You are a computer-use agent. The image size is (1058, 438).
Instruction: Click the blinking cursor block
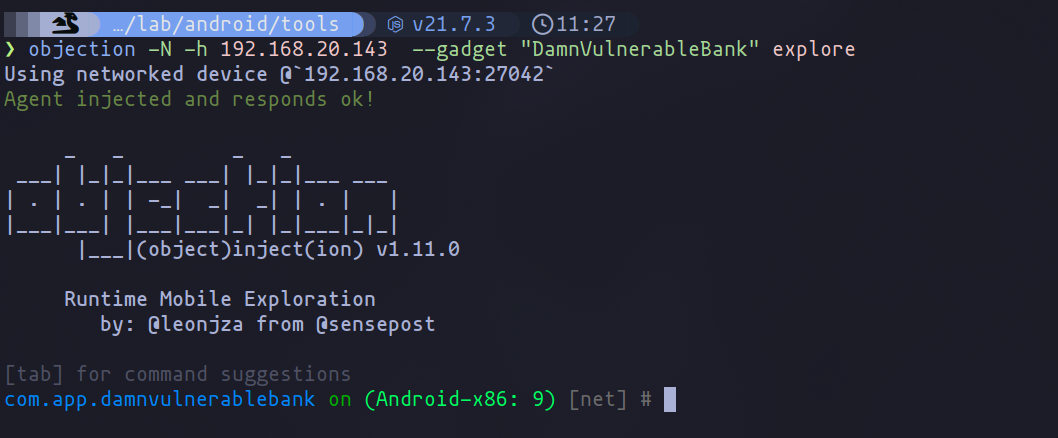pyautogui.click(x=669, y=399)
